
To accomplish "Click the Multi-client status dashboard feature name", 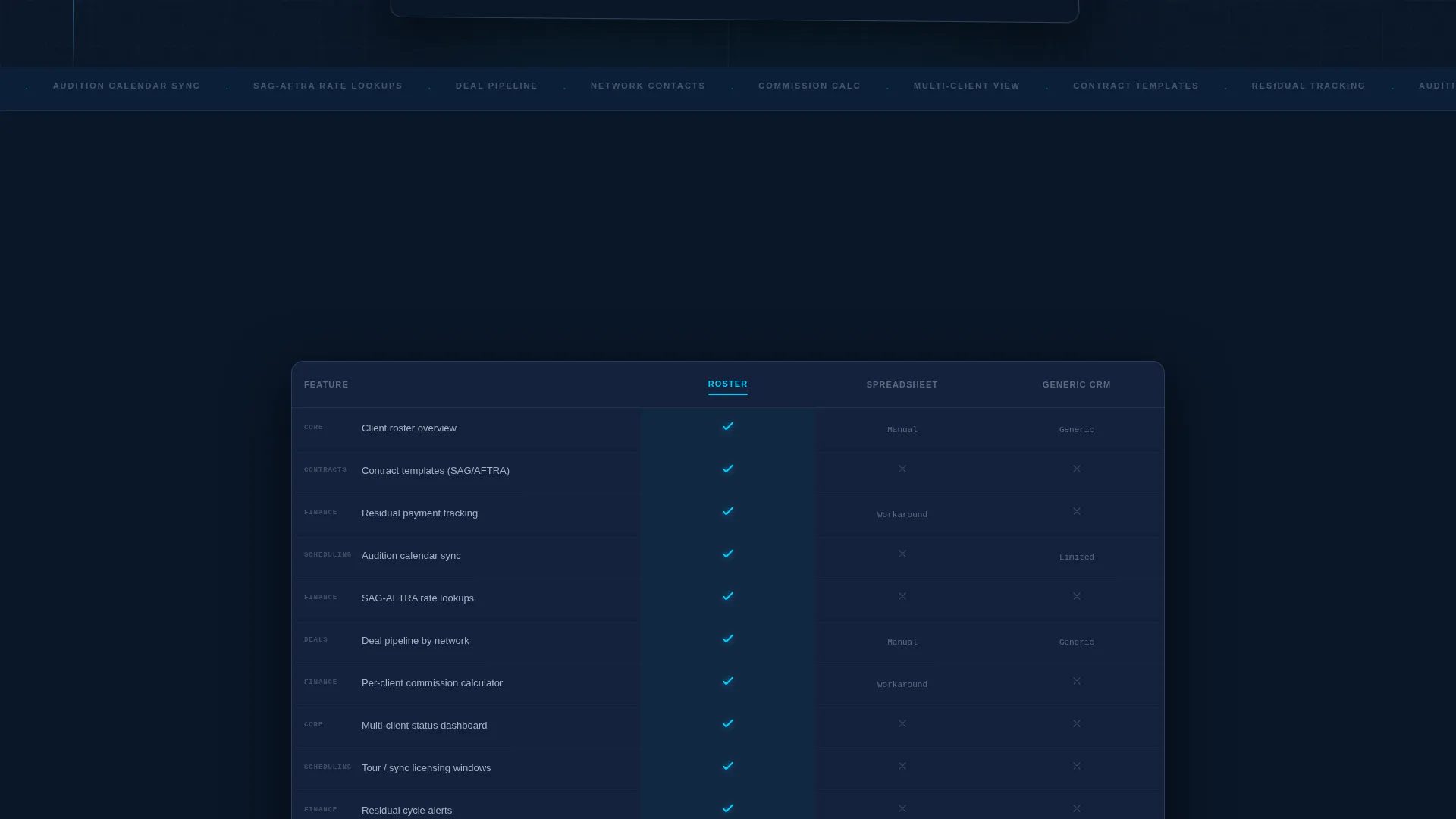I will pyautogui.click(x=425, y=726).
